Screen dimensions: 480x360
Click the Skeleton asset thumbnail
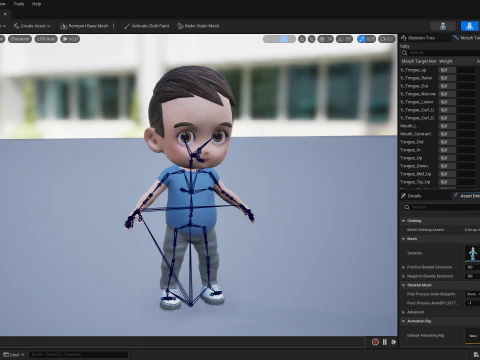[473, 253]
